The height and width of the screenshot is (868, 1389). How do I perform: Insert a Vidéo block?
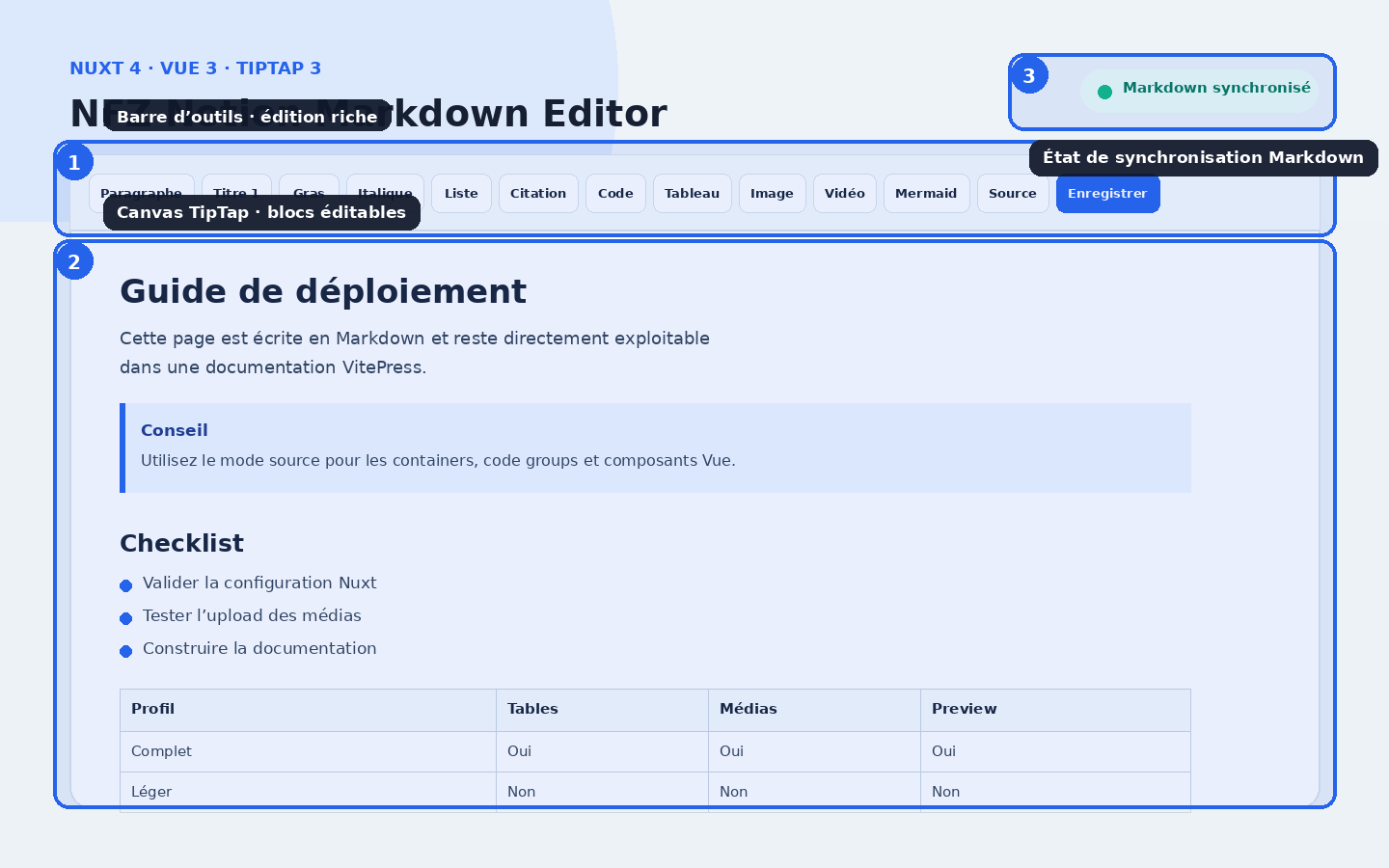click(845, 194)
